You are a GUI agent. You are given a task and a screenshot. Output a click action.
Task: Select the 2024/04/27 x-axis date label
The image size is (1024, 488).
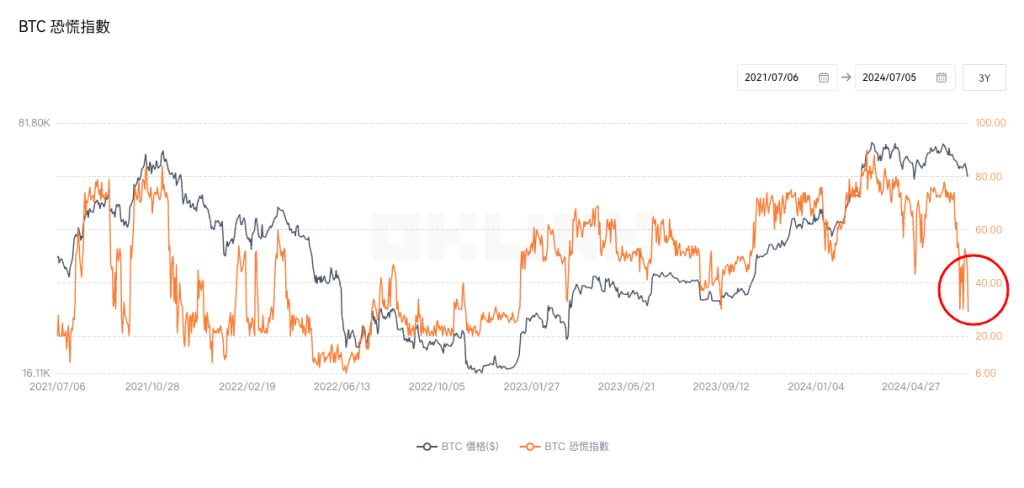pyautogui.click(x=911, y=385)
